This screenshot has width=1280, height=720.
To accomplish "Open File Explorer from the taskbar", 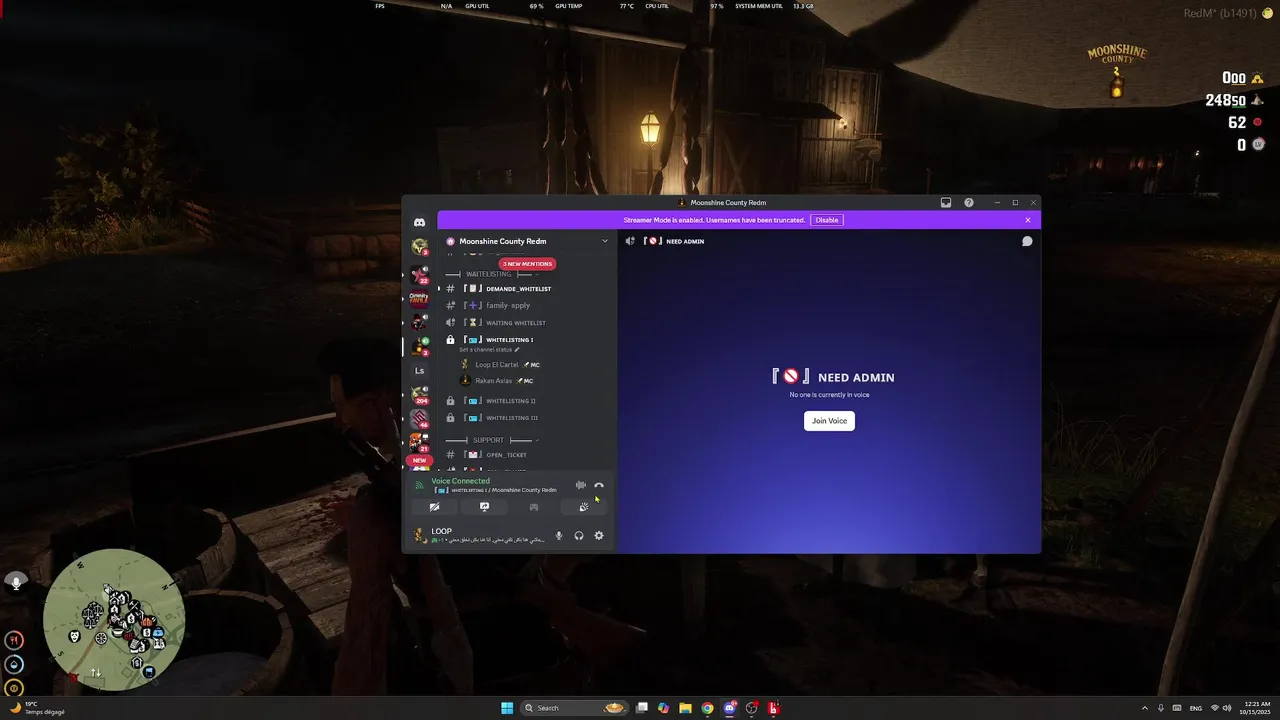I will click(x=685, y=708).
